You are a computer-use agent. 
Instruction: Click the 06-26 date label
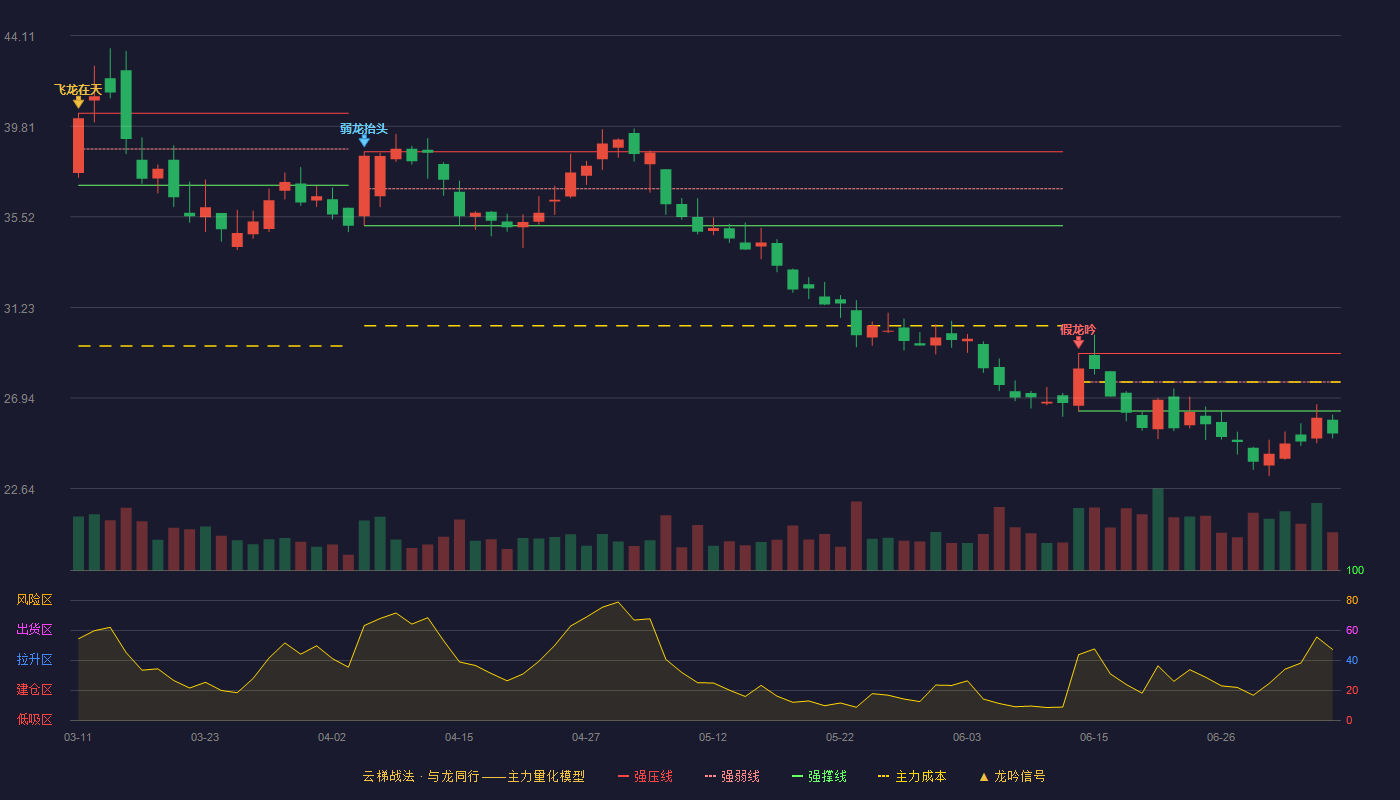(x=1221, y=737)
